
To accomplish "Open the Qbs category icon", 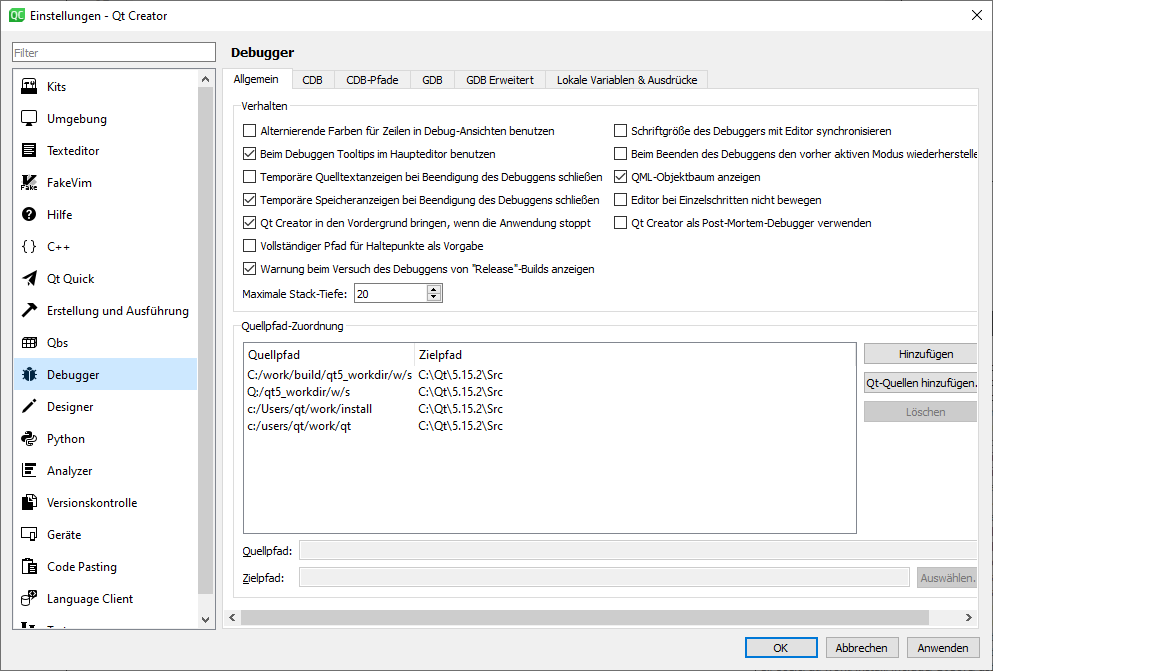I will (x=29, y=342).
